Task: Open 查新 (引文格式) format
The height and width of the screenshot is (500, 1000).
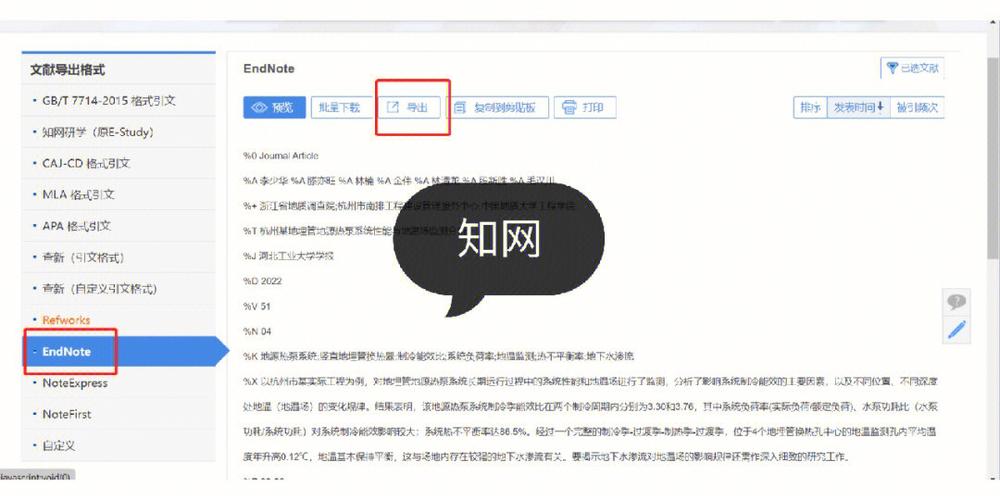Action: (x=119, y=257)
